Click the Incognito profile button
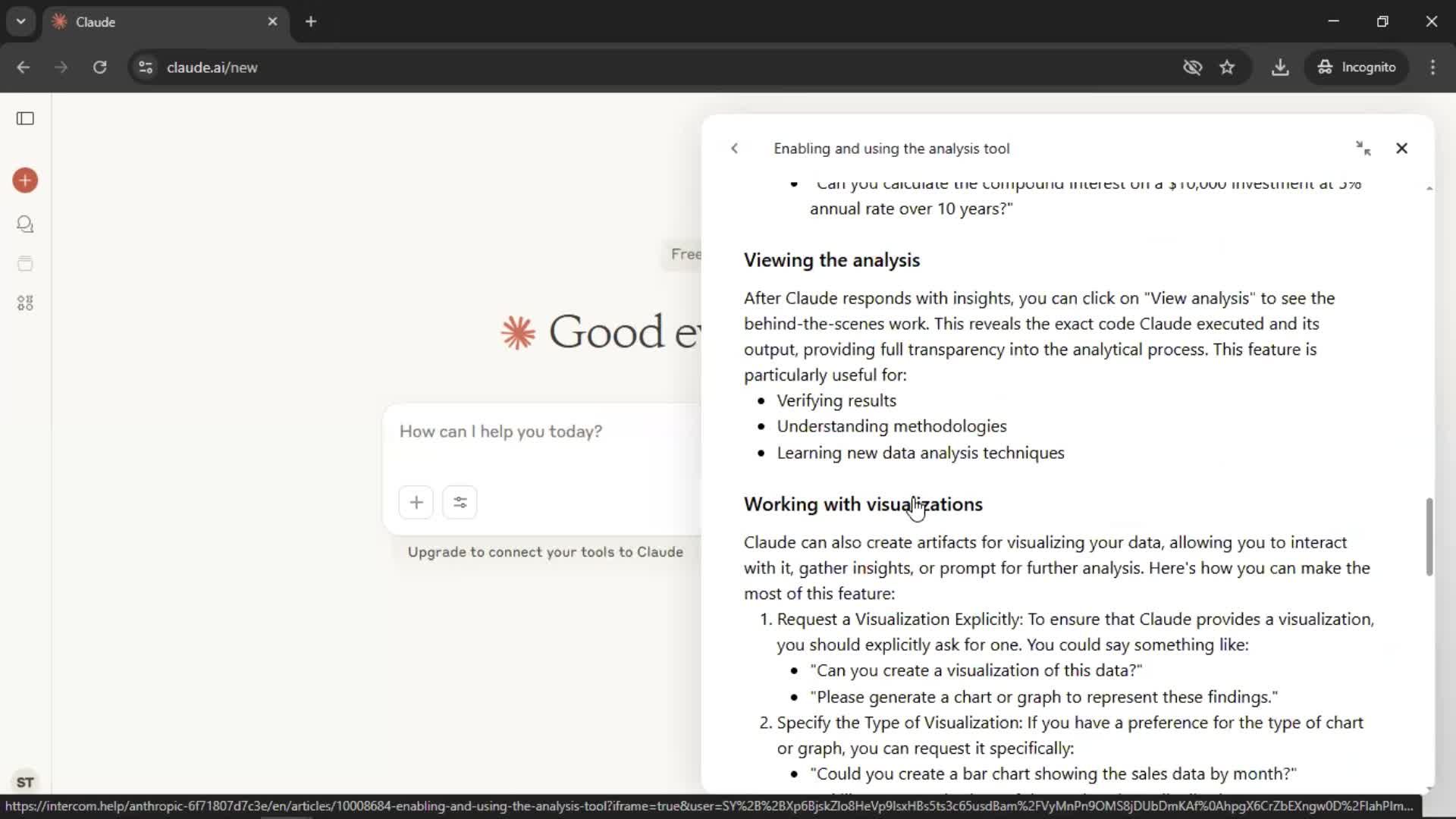 click(x=1357, y=67)
